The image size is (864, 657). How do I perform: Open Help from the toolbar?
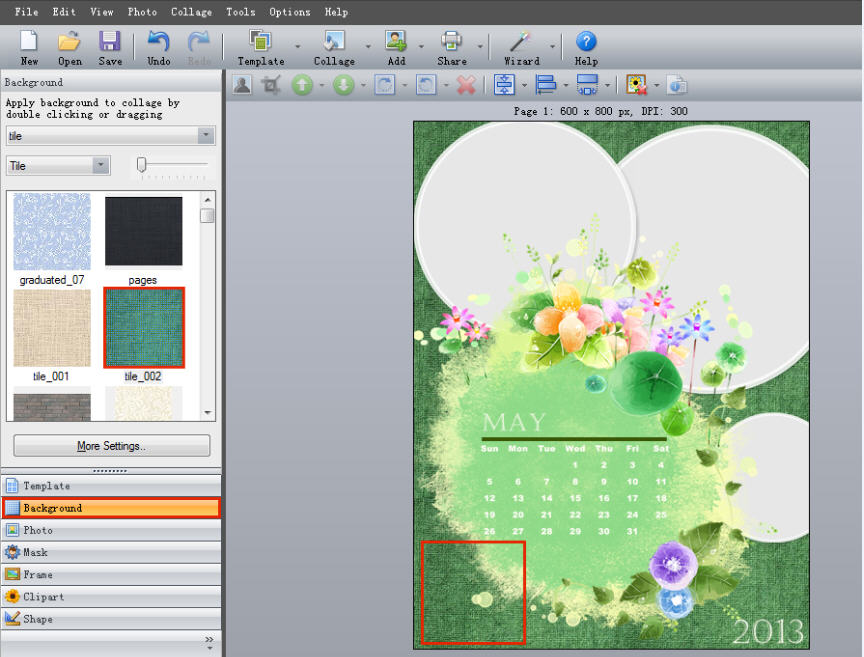click(586, 46)
